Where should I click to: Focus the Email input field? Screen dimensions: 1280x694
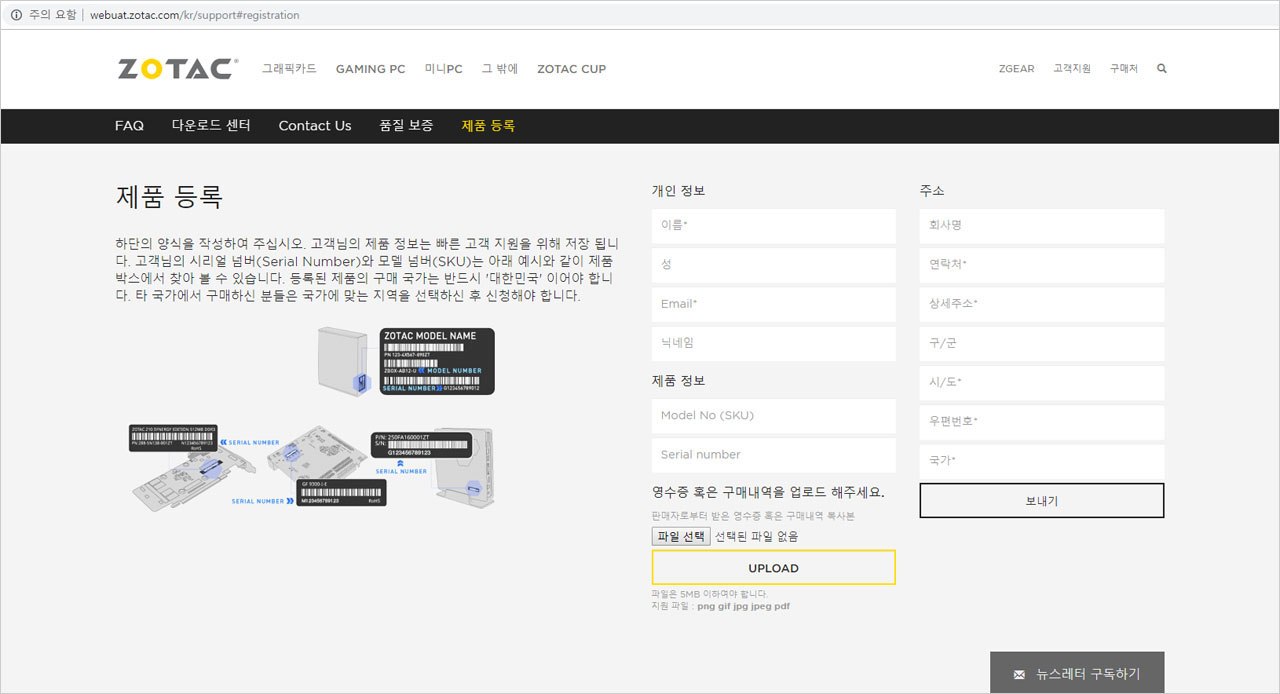(774, 304)
